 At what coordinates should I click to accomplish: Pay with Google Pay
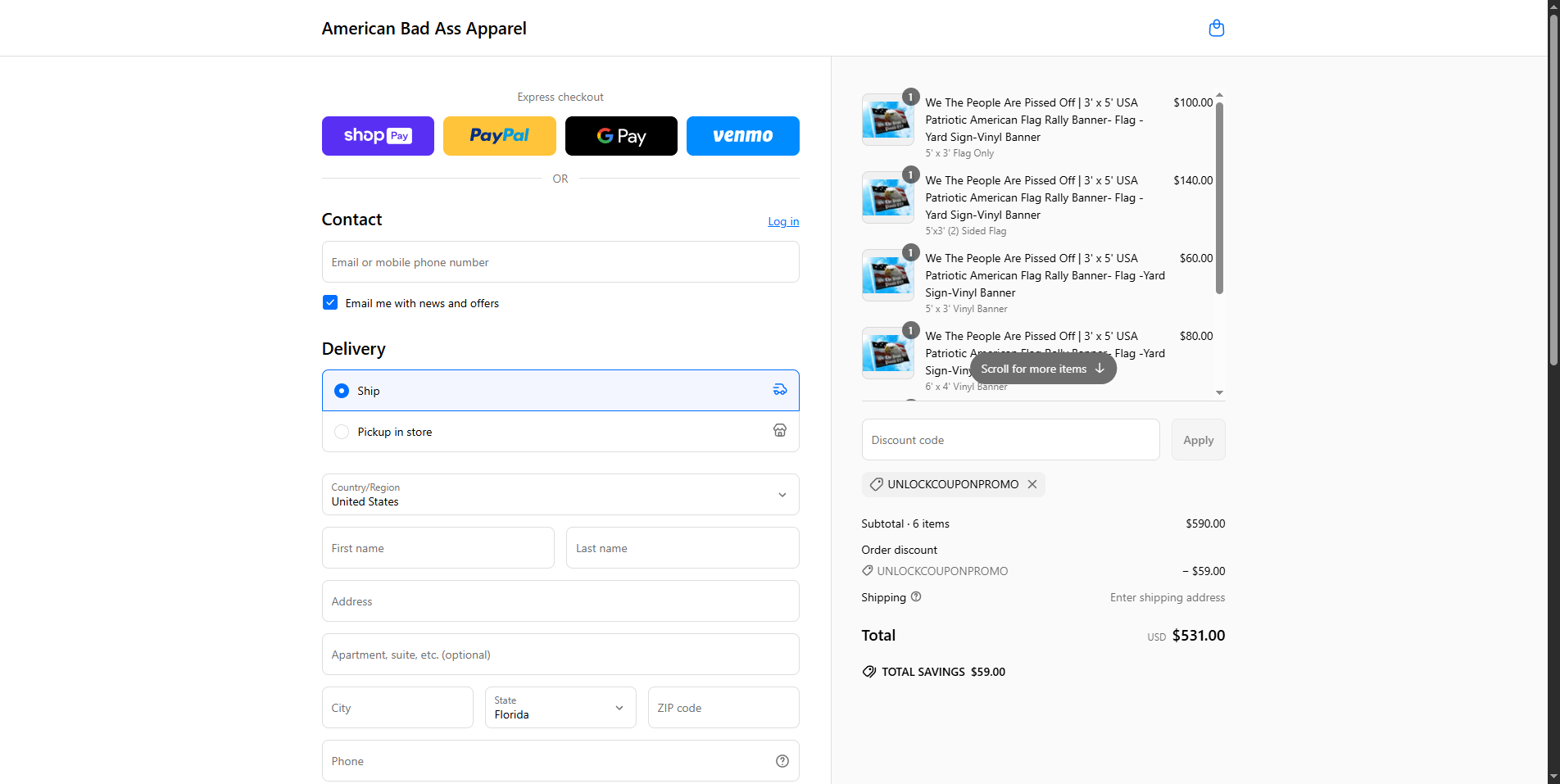pos(621,136)
